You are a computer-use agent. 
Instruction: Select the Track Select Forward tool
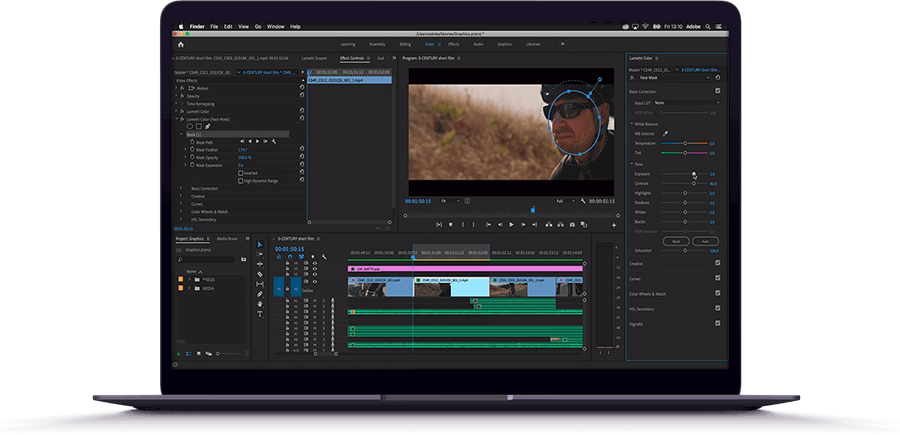(259, 254)
